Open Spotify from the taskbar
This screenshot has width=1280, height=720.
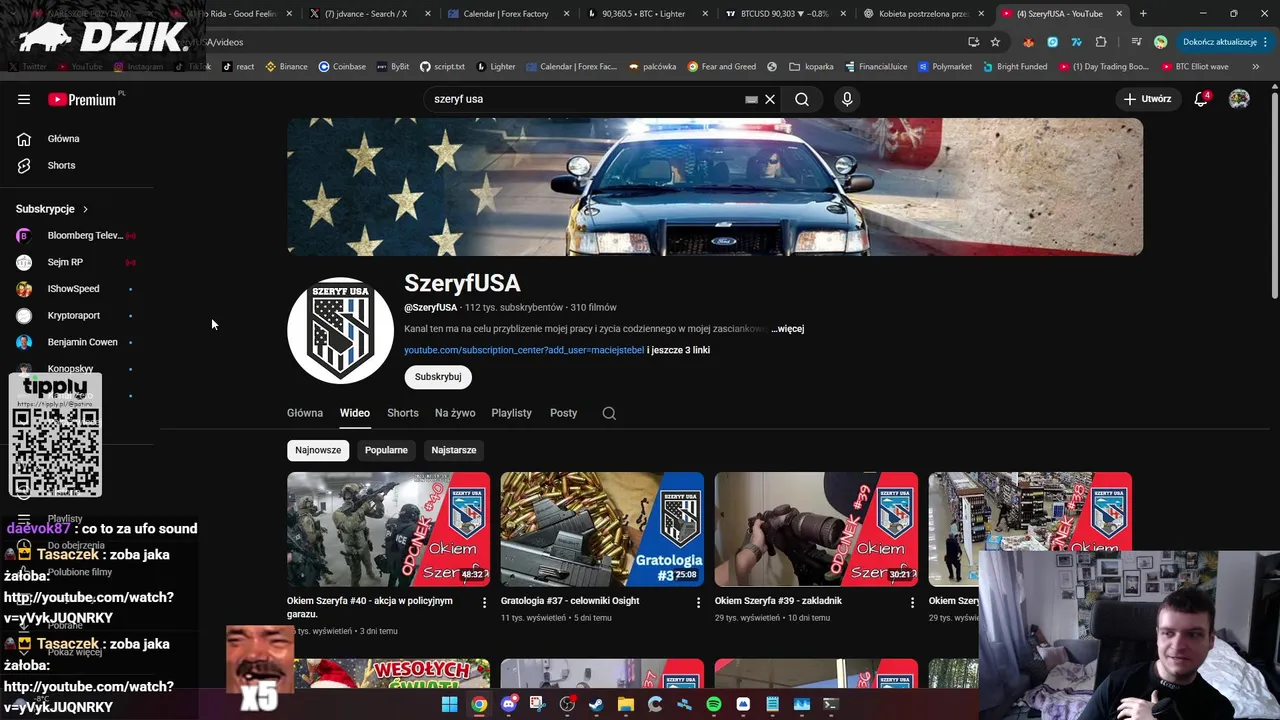pyautogui.click(x=714, y=704)
